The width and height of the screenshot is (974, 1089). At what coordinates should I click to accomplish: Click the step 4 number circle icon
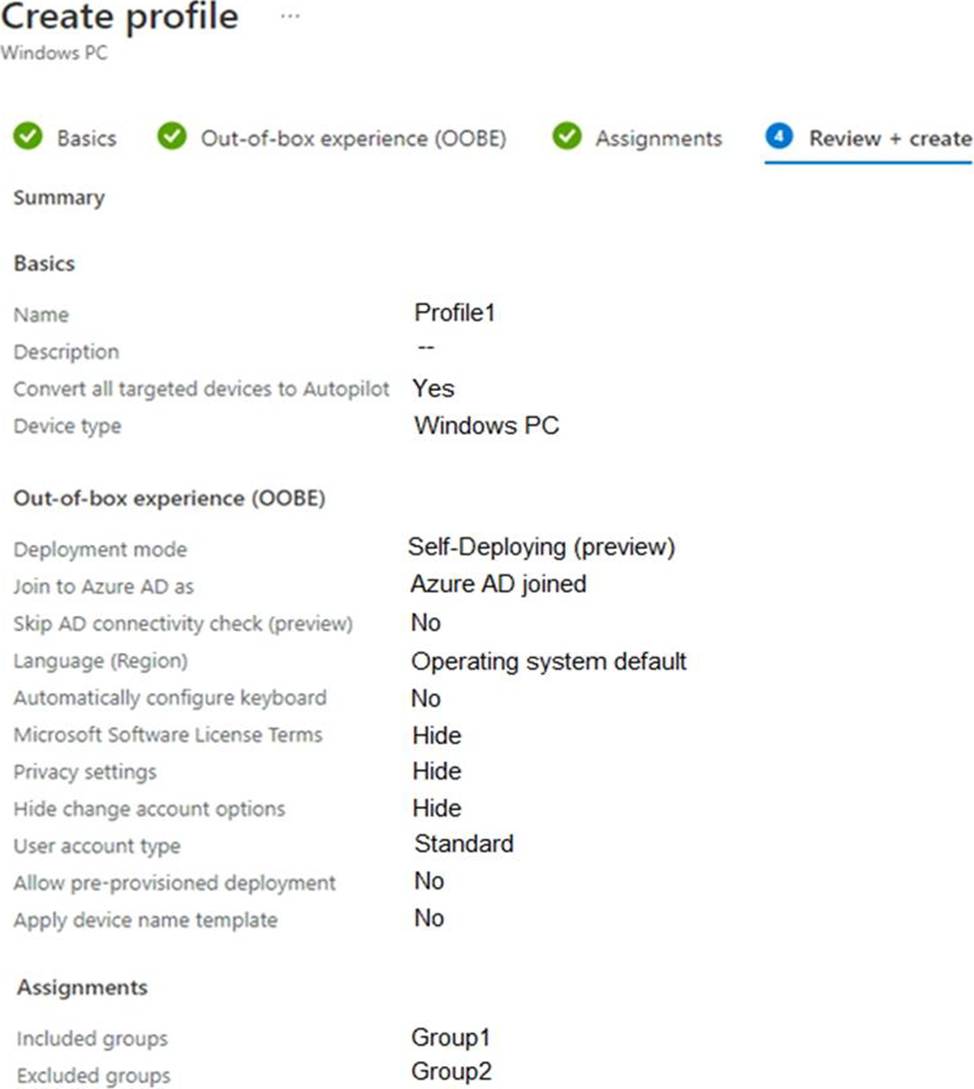779,137
